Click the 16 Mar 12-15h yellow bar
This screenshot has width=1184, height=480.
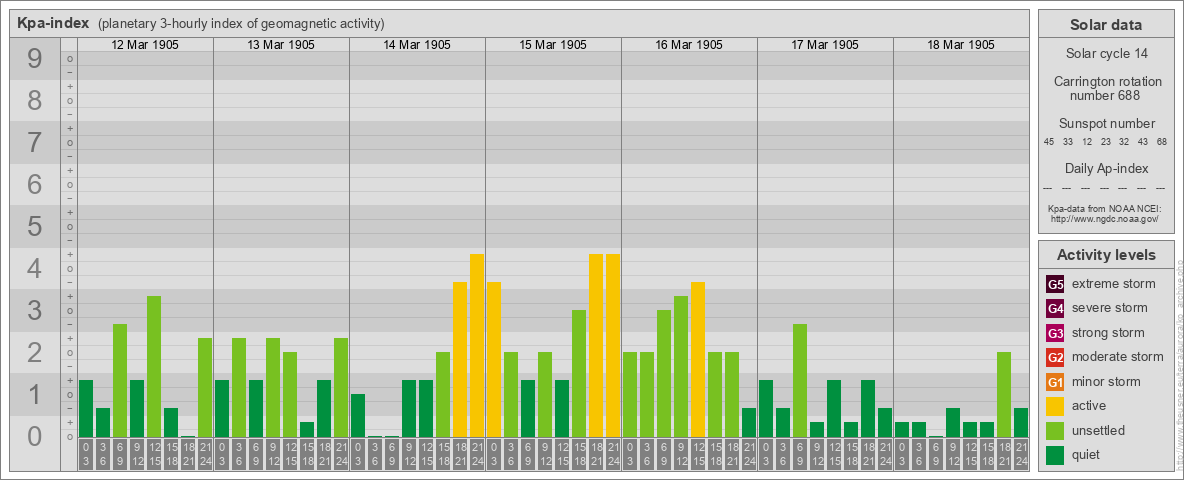pyautogui.click(x=698, y=359)
